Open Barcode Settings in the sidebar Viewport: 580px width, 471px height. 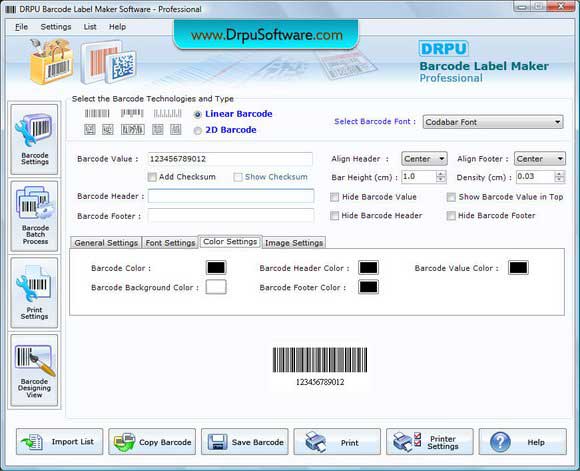(34, 139)
